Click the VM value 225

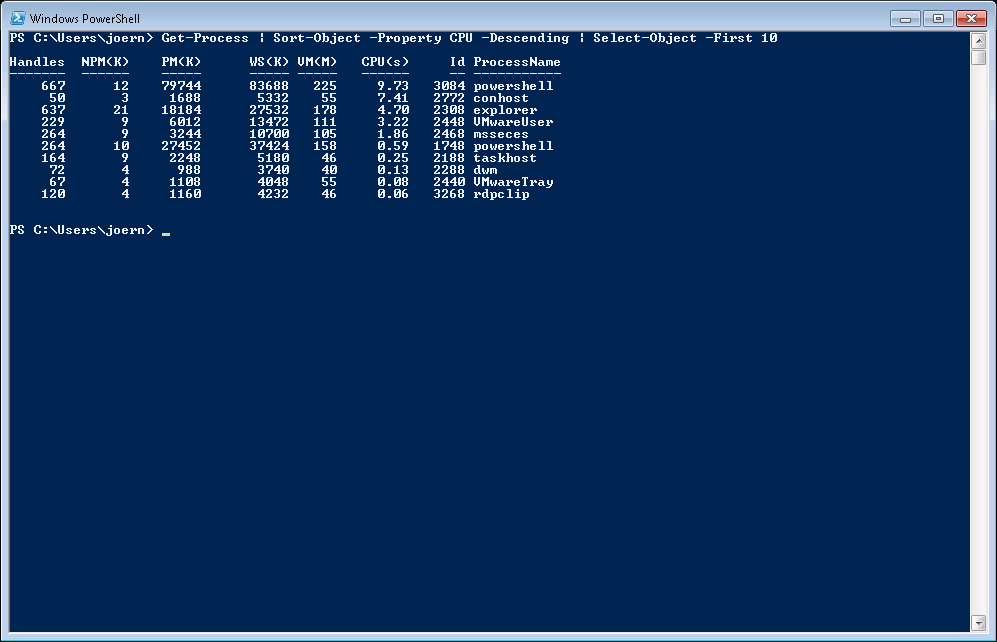click(325, 86)
